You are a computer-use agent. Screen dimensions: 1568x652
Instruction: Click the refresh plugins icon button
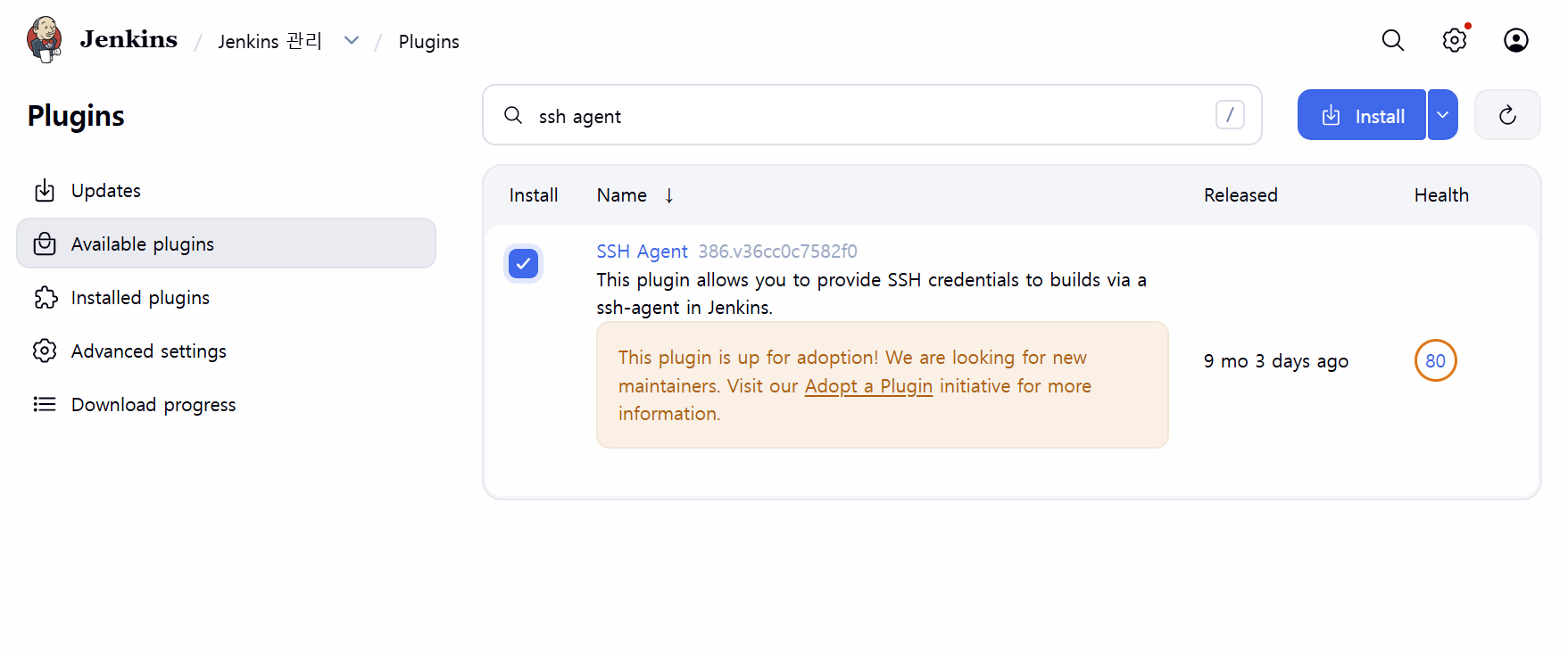tap(1507, 115)
